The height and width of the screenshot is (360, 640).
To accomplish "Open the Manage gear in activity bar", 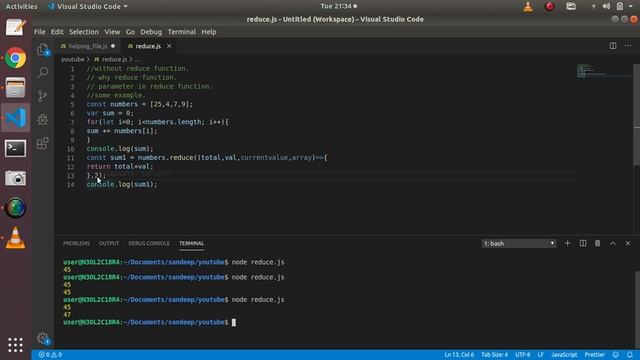I will tap(42, 338).
